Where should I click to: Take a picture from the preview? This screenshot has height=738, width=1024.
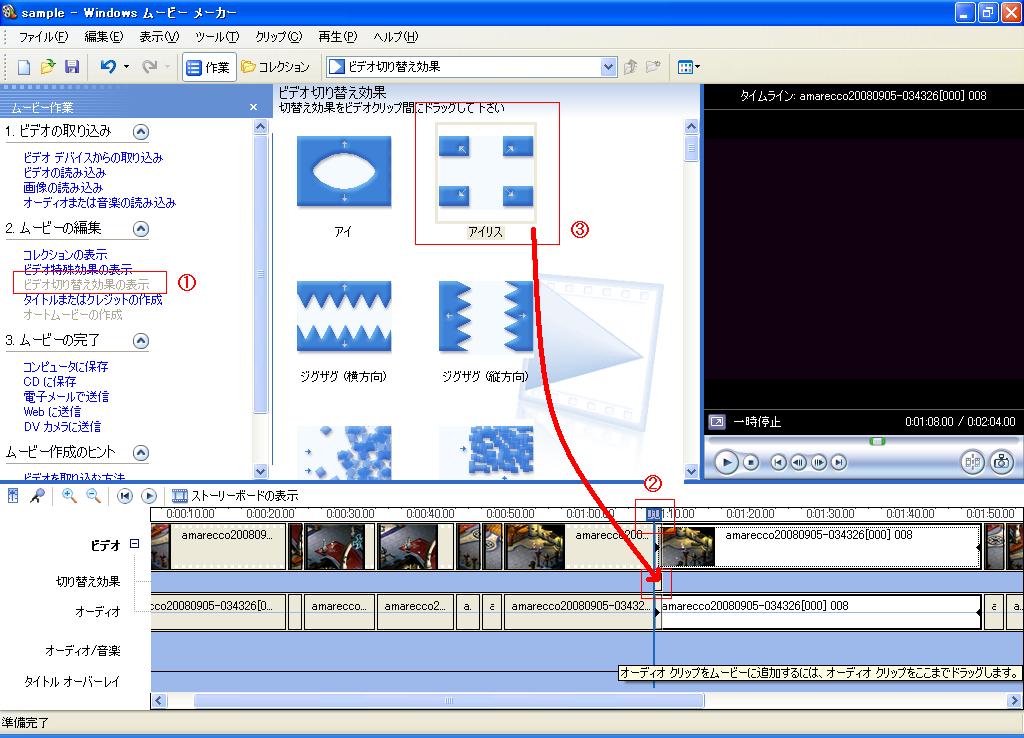coord(1001,462)
